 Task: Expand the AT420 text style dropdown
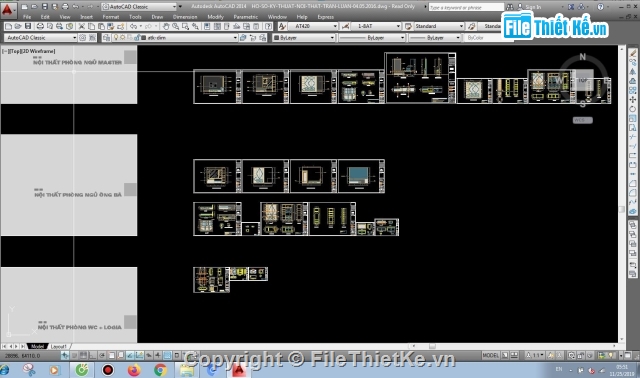(313, 26)
